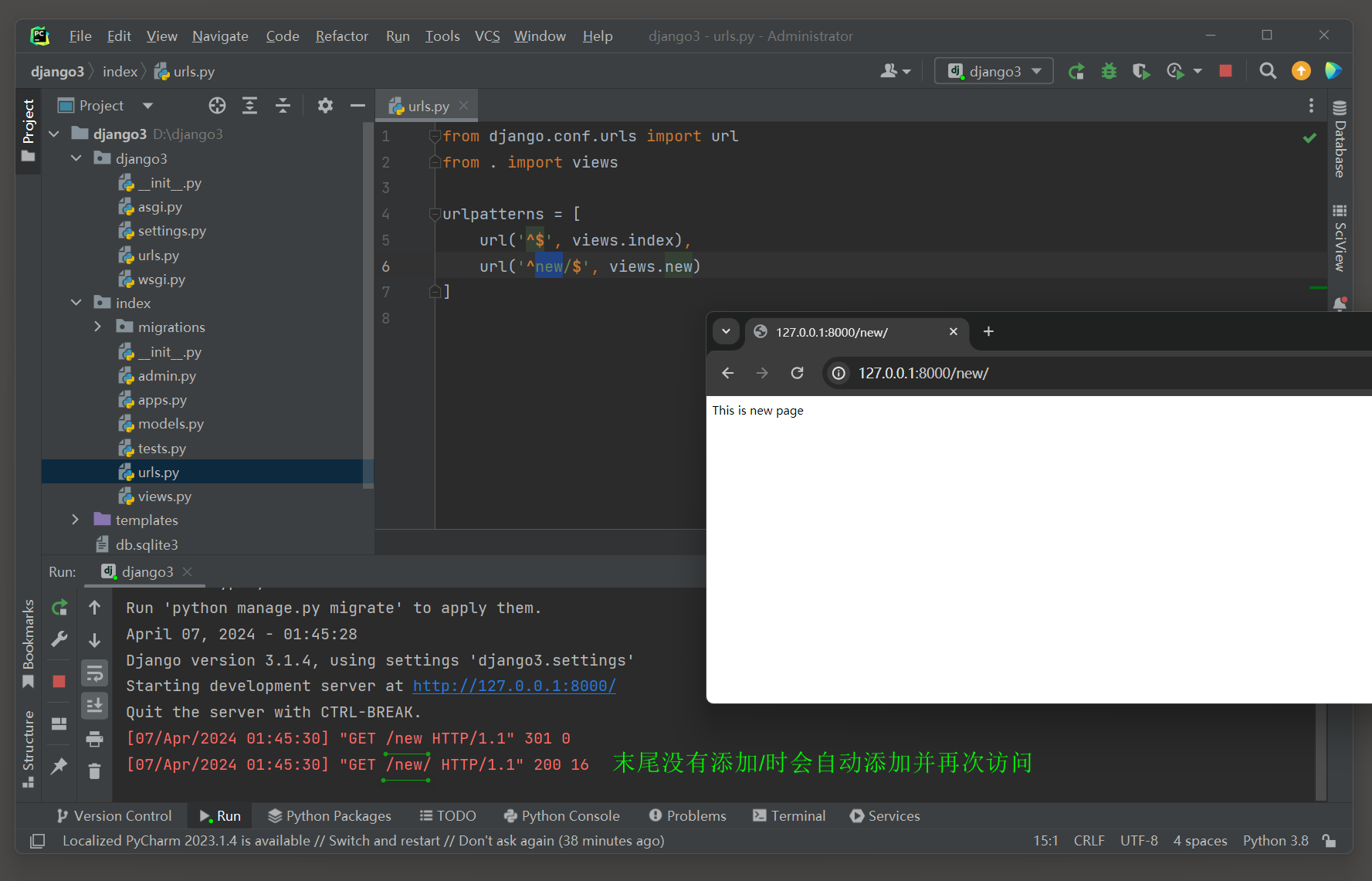Viewport: 1372px width, 881px height.
Task: Go back in the browser window
Action: (x=727, y=373)
